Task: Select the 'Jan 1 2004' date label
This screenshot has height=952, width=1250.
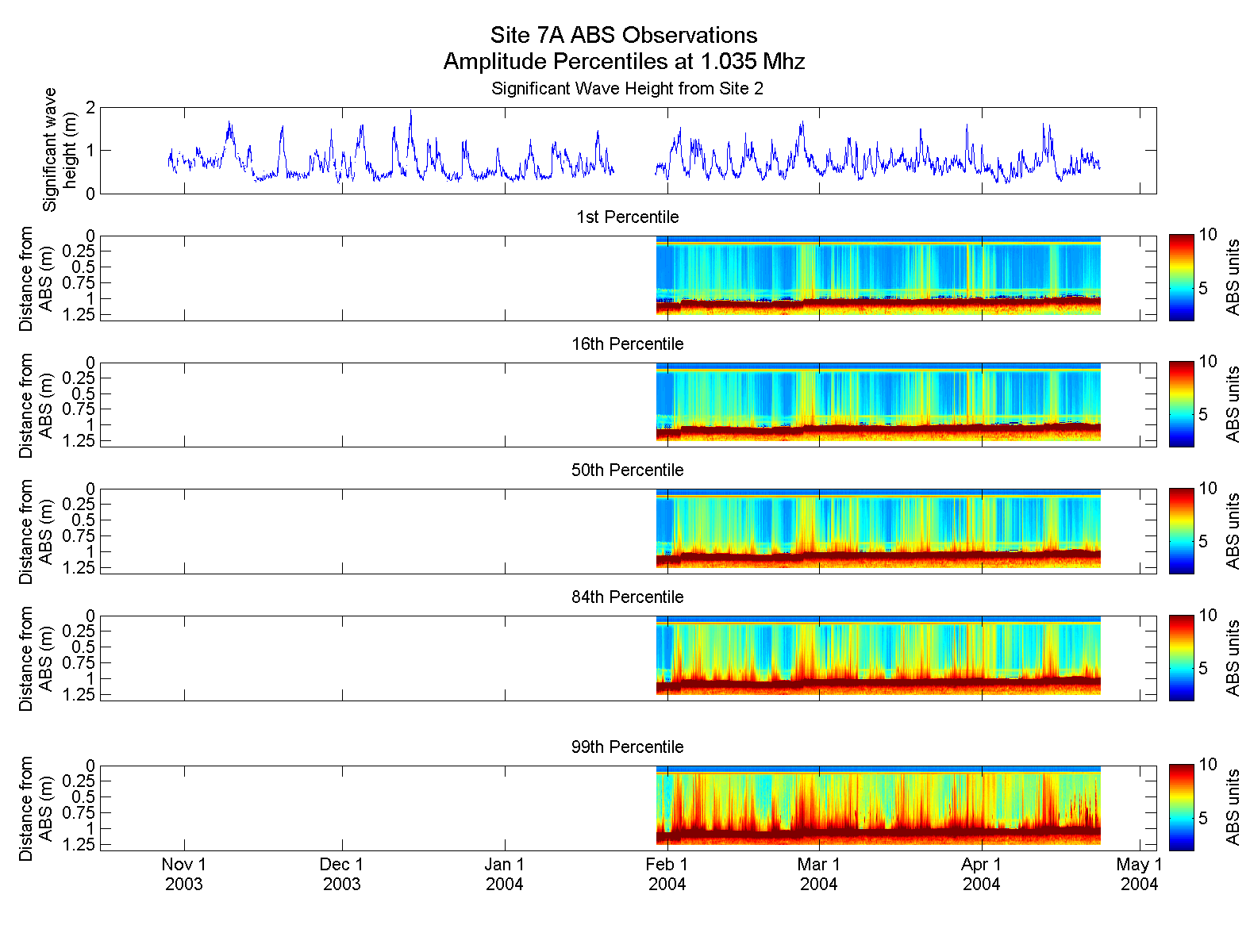Action: coord(505,874)
